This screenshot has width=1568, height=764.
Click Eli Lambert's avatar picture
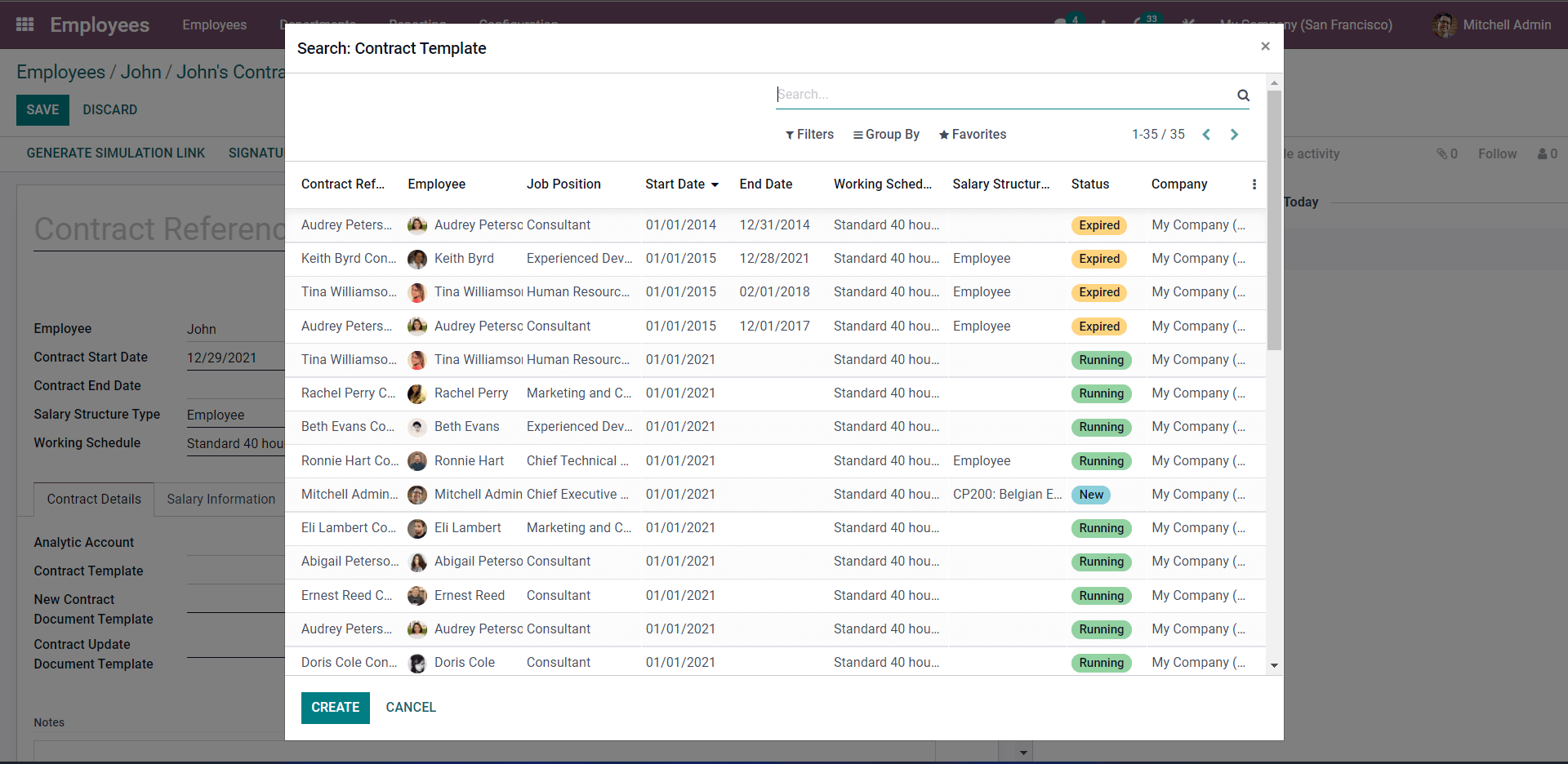(417, 528)
